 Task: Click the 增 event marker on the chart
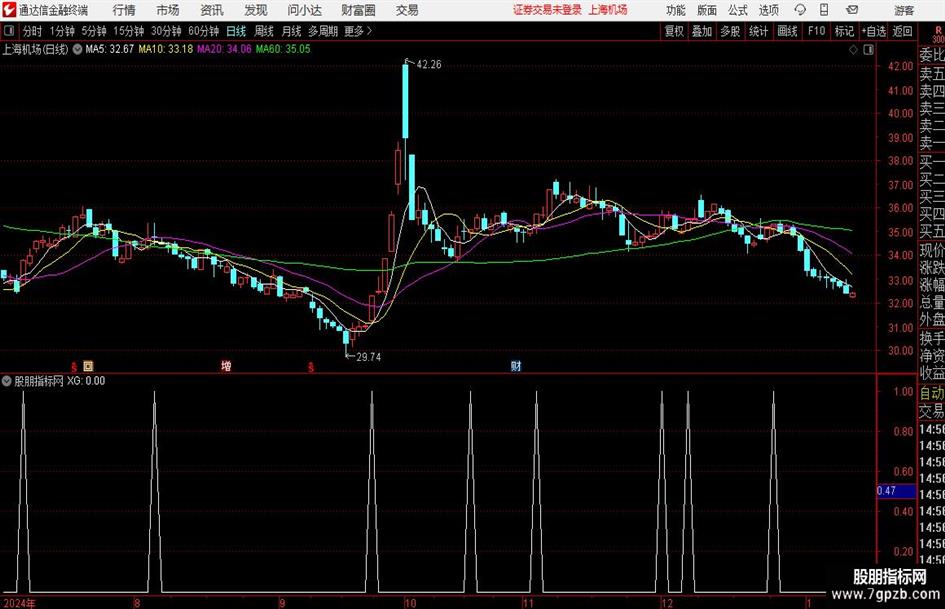click(226, 366)
